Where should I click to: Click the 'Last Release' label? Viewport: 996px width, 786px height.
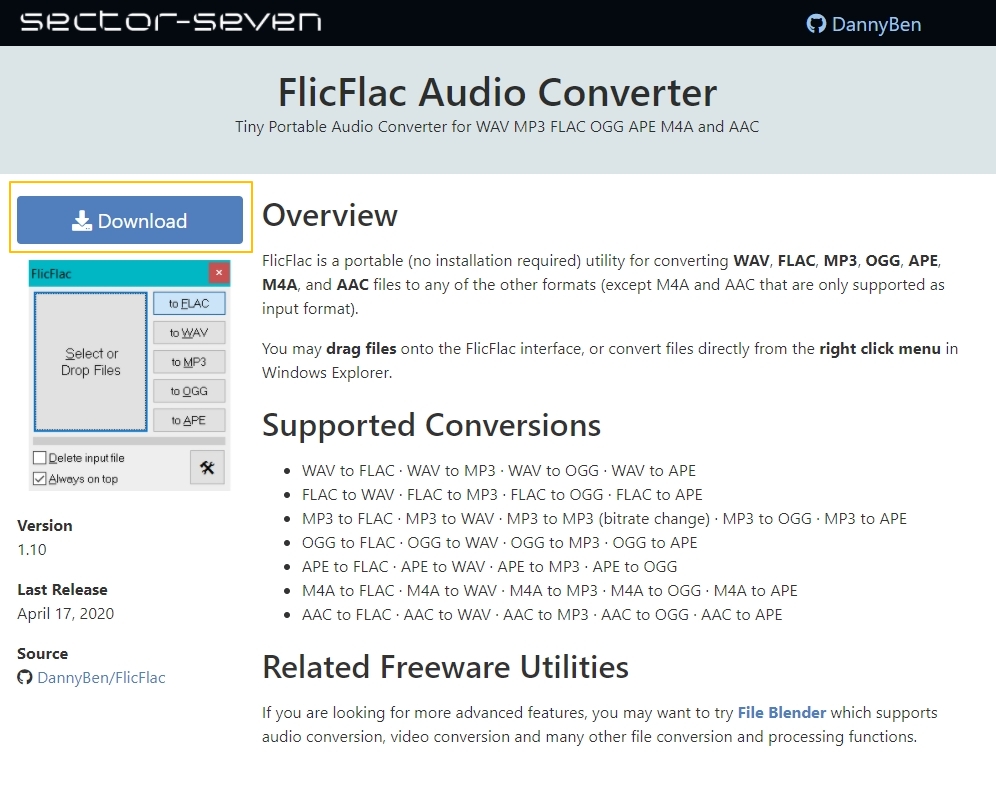point(62,590)
